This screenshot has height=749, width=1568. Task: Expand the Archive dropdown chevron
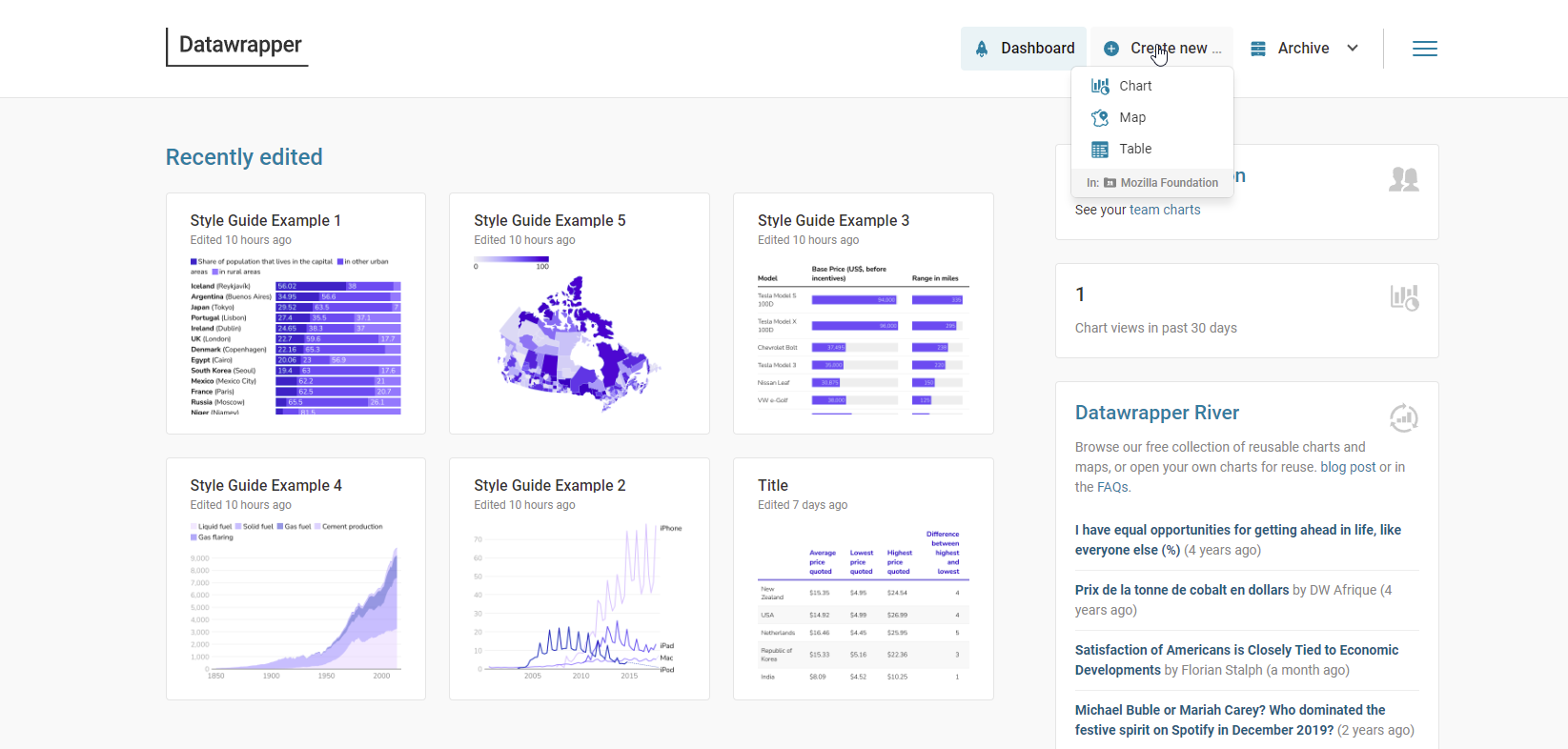click(1353, 49)
